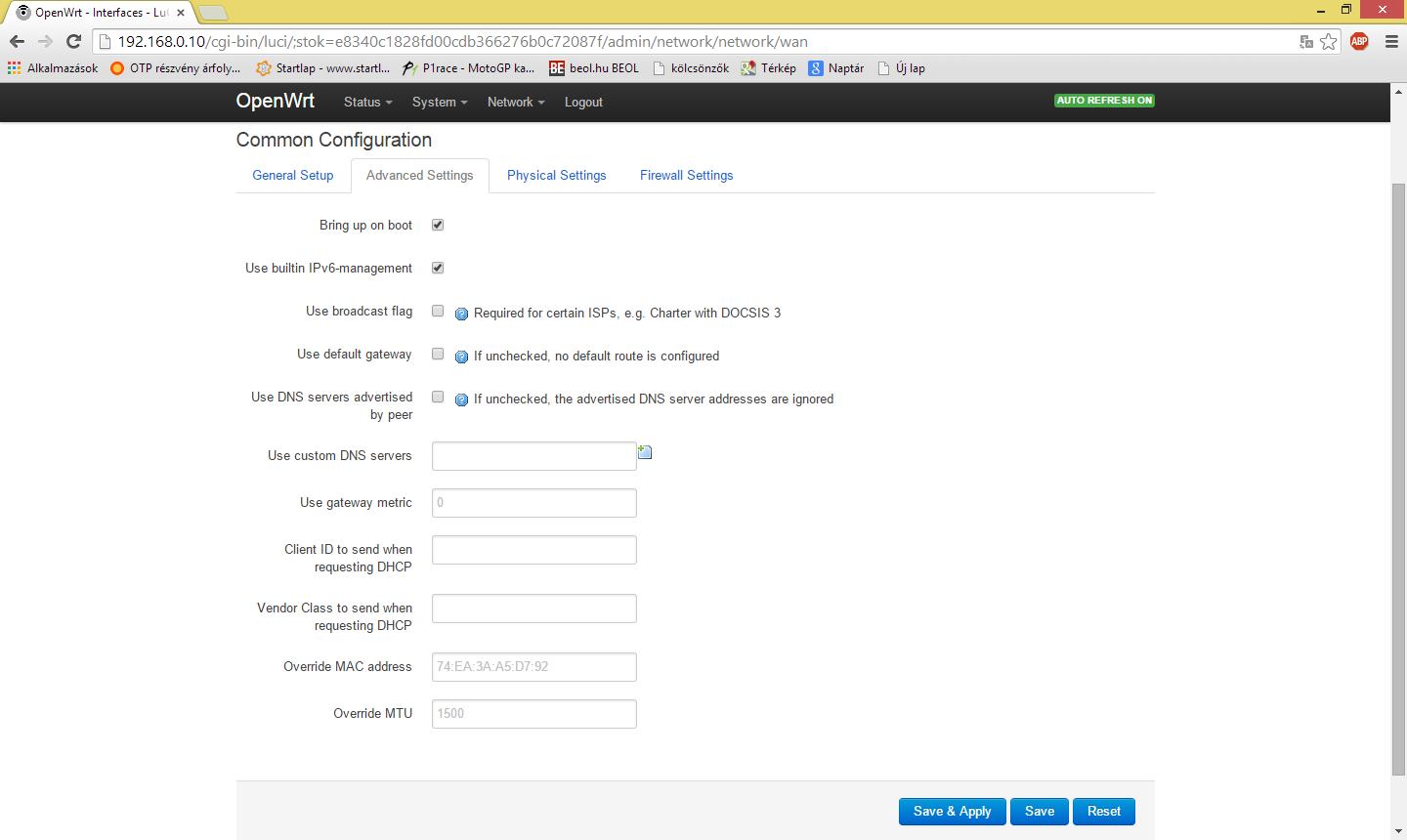The height and width of the screenshot is (840, 1407).
Task: Reload the page with the refresh icon
Action: click(73, 42)
